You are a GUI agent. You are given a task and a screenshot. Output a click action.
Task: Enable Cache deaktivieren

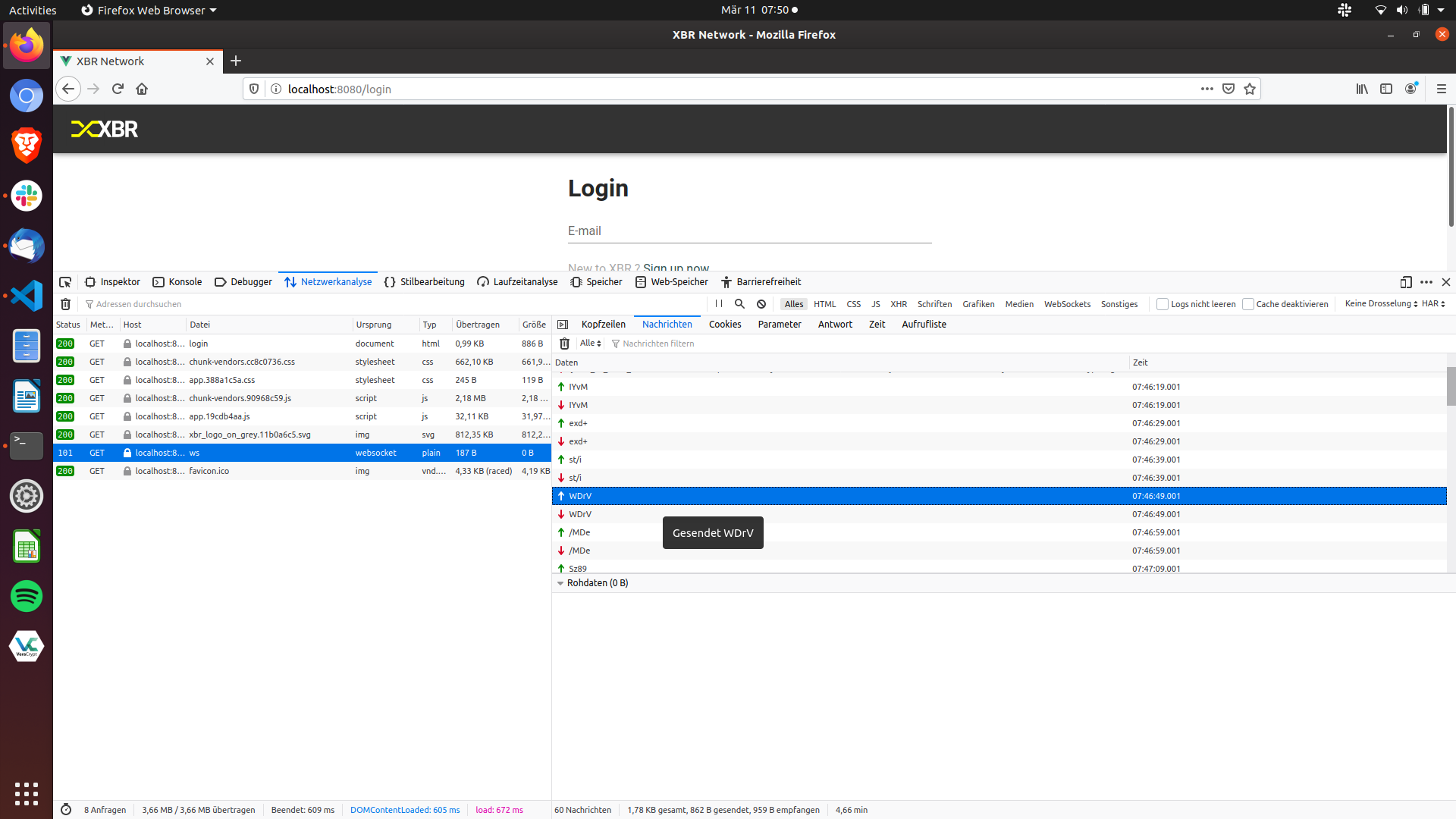1248,303
